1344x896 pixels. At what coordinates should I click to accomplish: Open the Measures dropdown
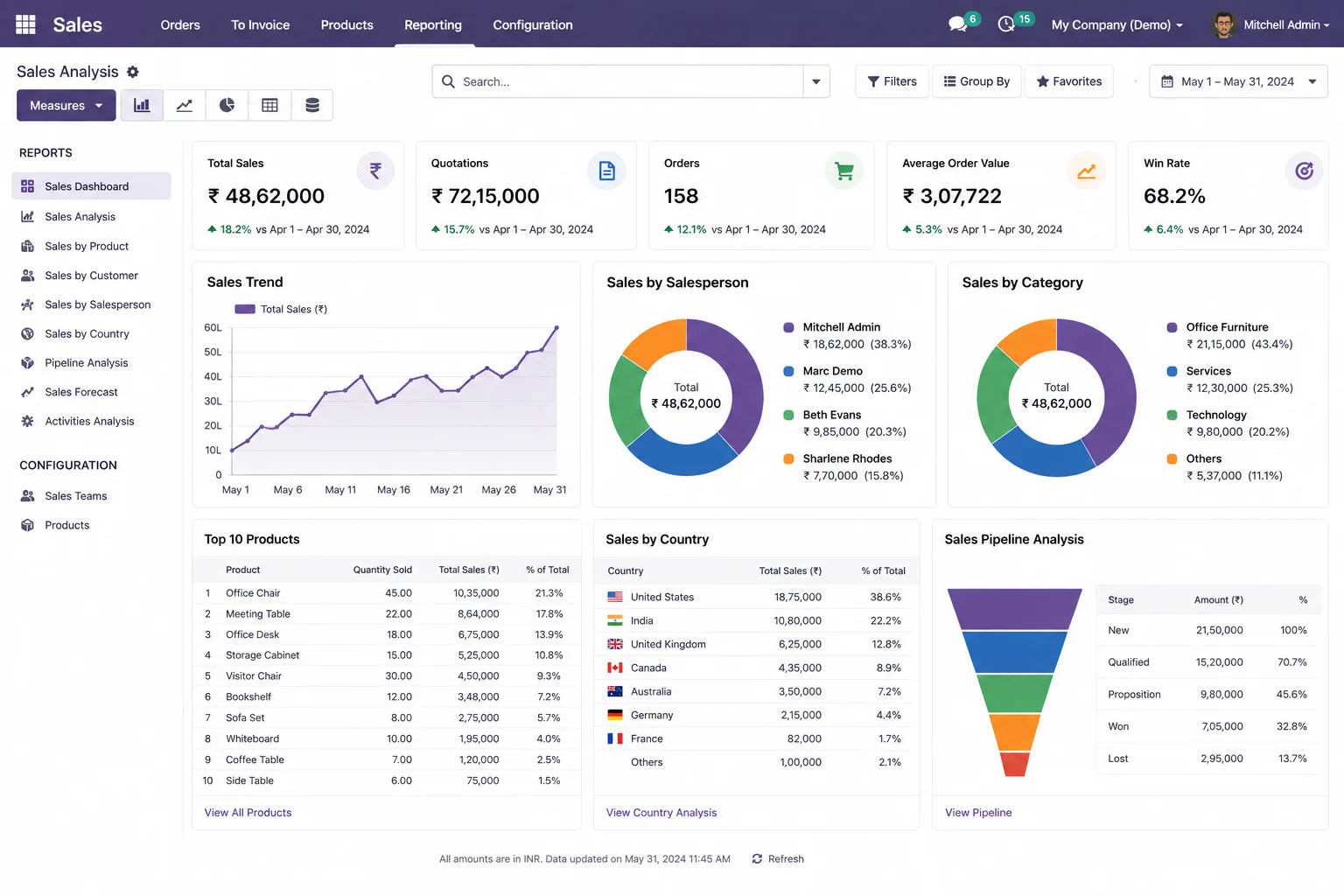click(66, 105)
